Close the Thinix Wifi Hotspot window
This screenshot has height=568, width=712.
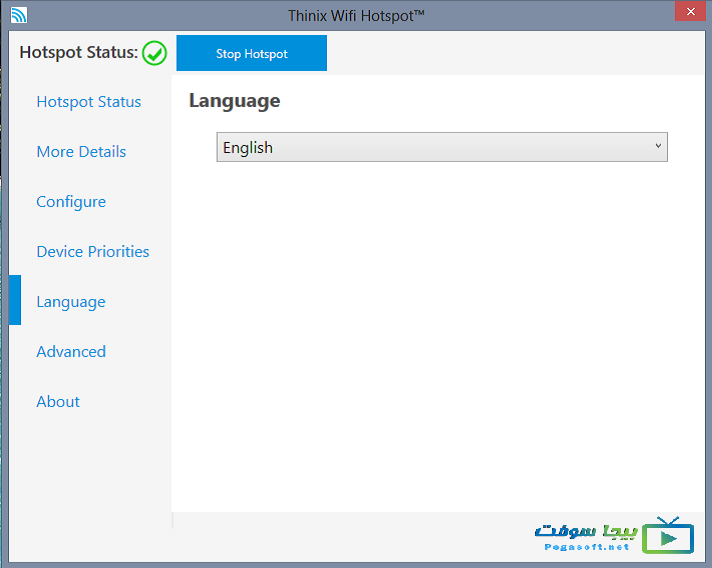(x=690, y=11)
